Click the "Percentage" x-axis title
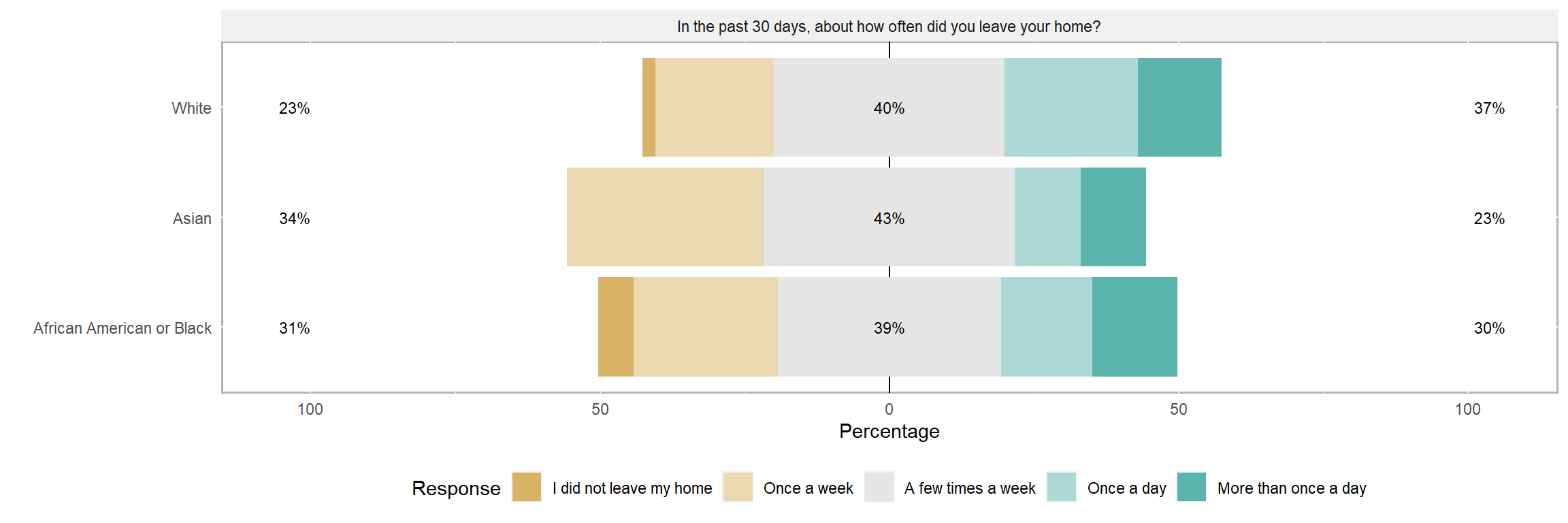This screenshot has width=1568, height=523. click(889, 431)
